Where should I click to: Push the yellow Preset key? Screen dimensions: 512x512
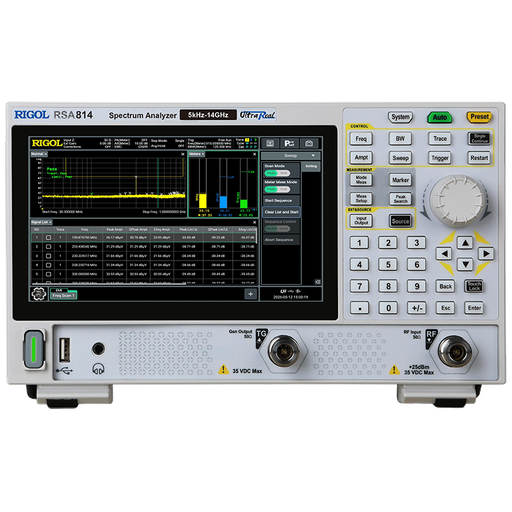coord(479,117)
